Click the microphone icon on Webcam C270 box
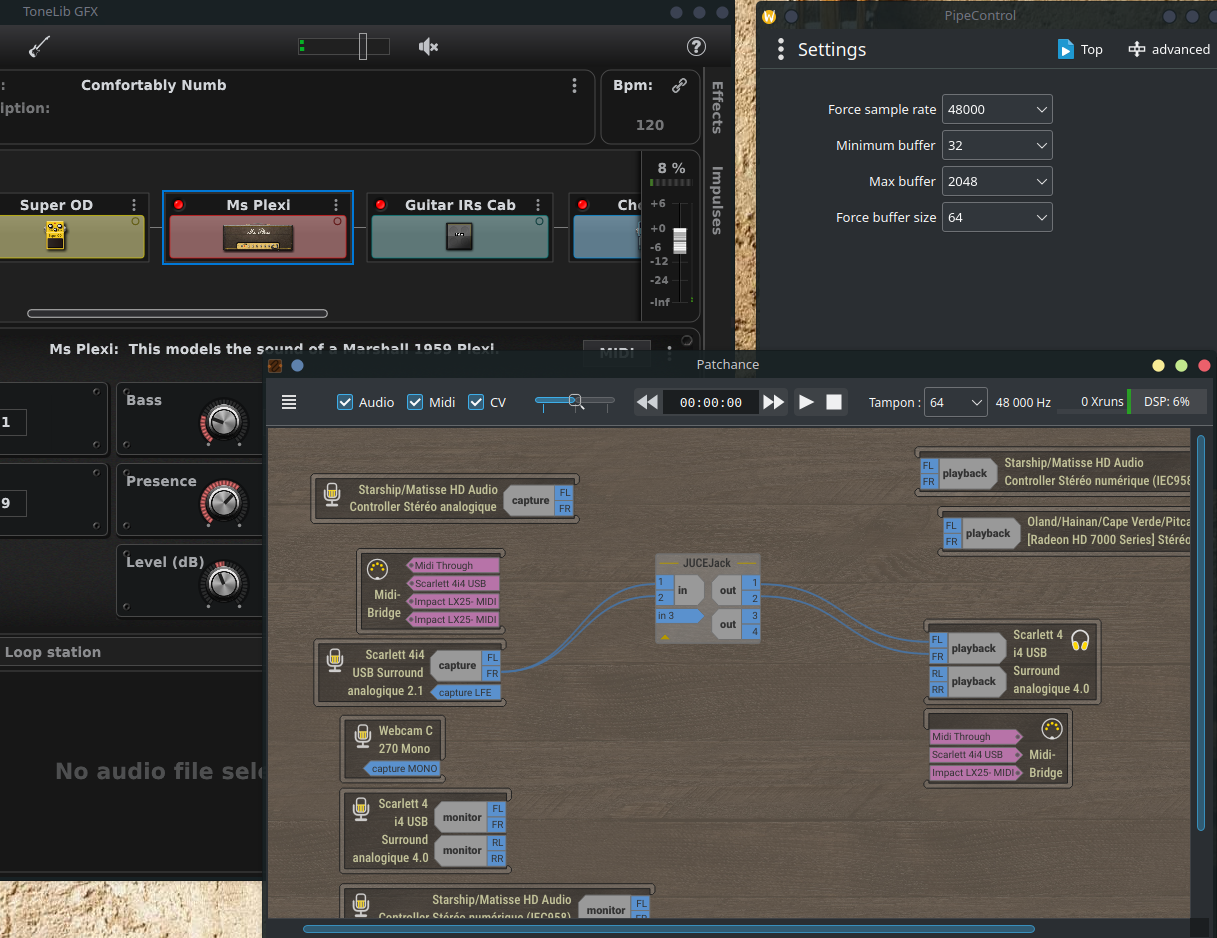 pos(363,736)
